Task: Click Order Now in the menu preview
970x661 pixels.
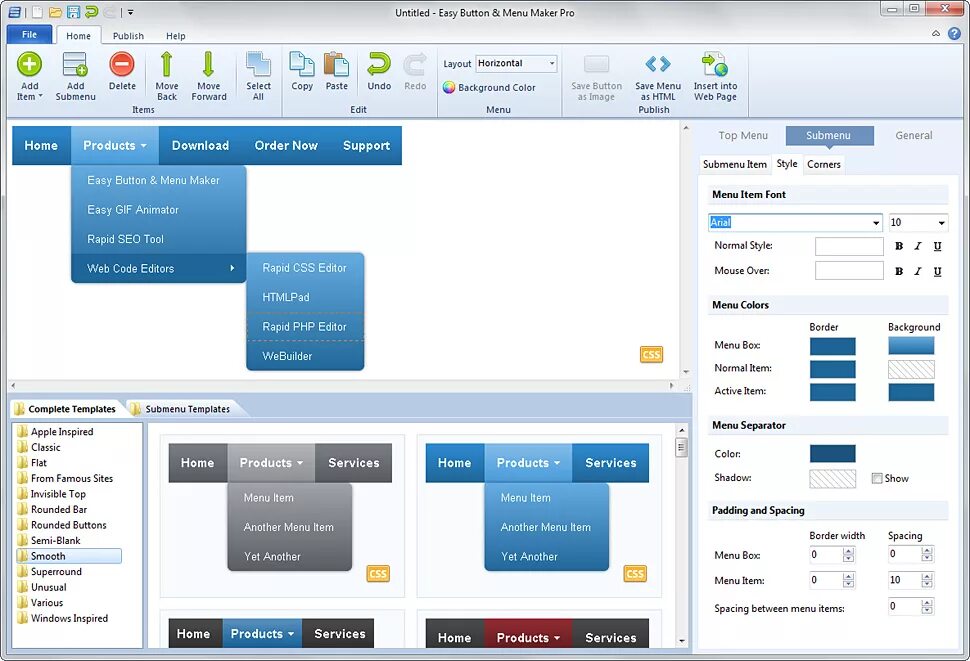Action: pos(286,146)
